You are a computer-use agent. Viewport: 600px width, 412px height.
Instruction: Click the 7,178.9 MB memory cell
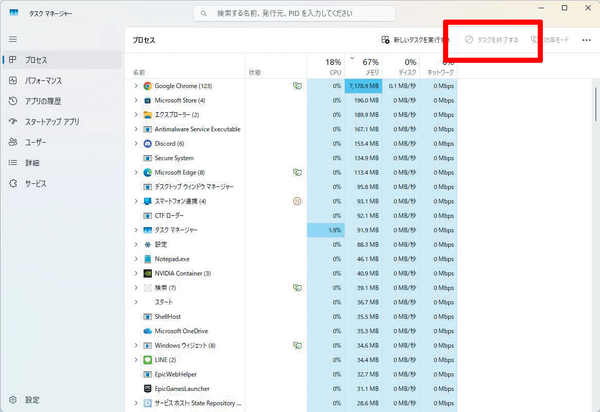pos(364,86)
